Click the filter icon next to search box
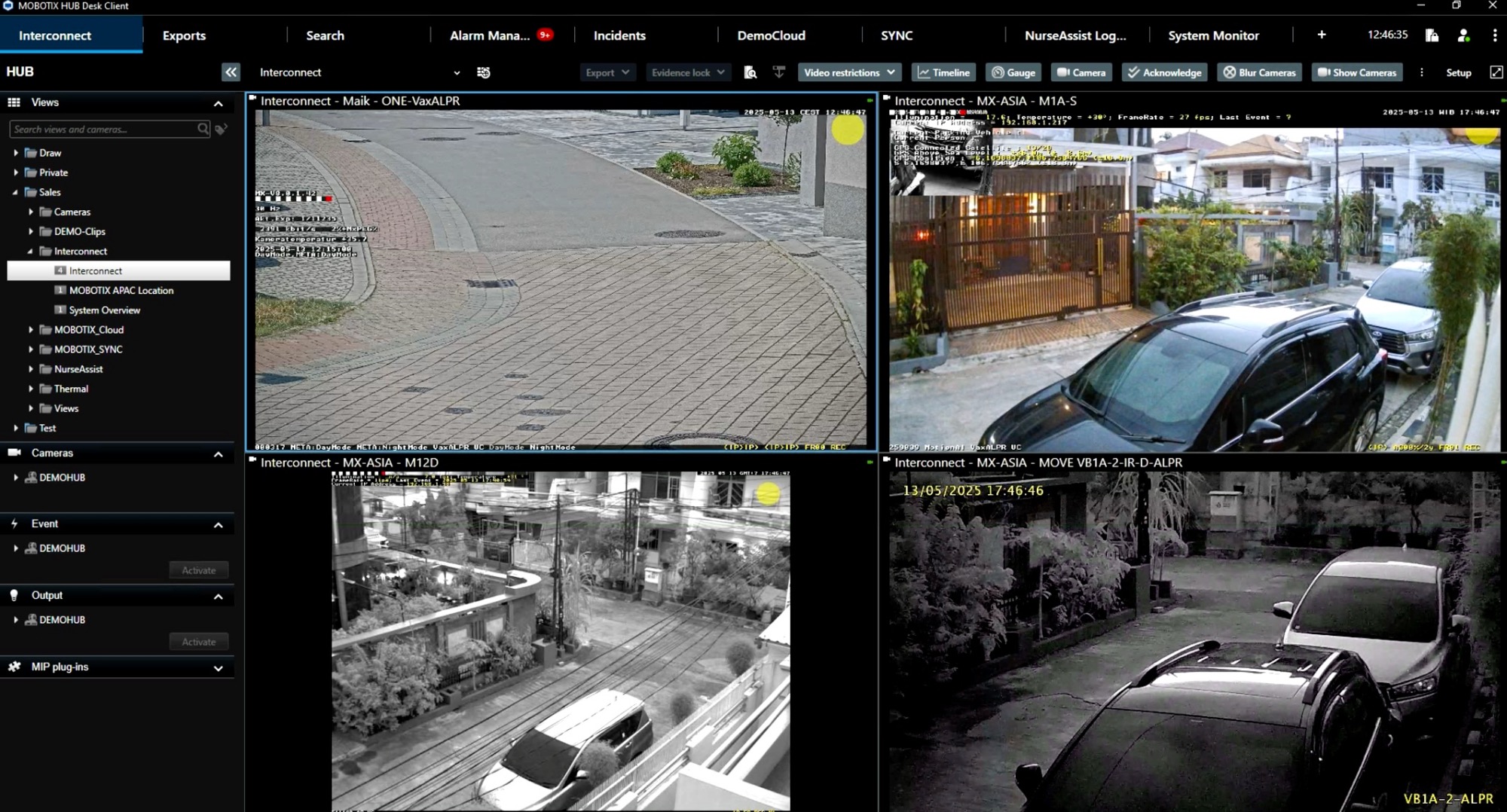This screenshot has width=1507, height=812. (x=221, y=130)
